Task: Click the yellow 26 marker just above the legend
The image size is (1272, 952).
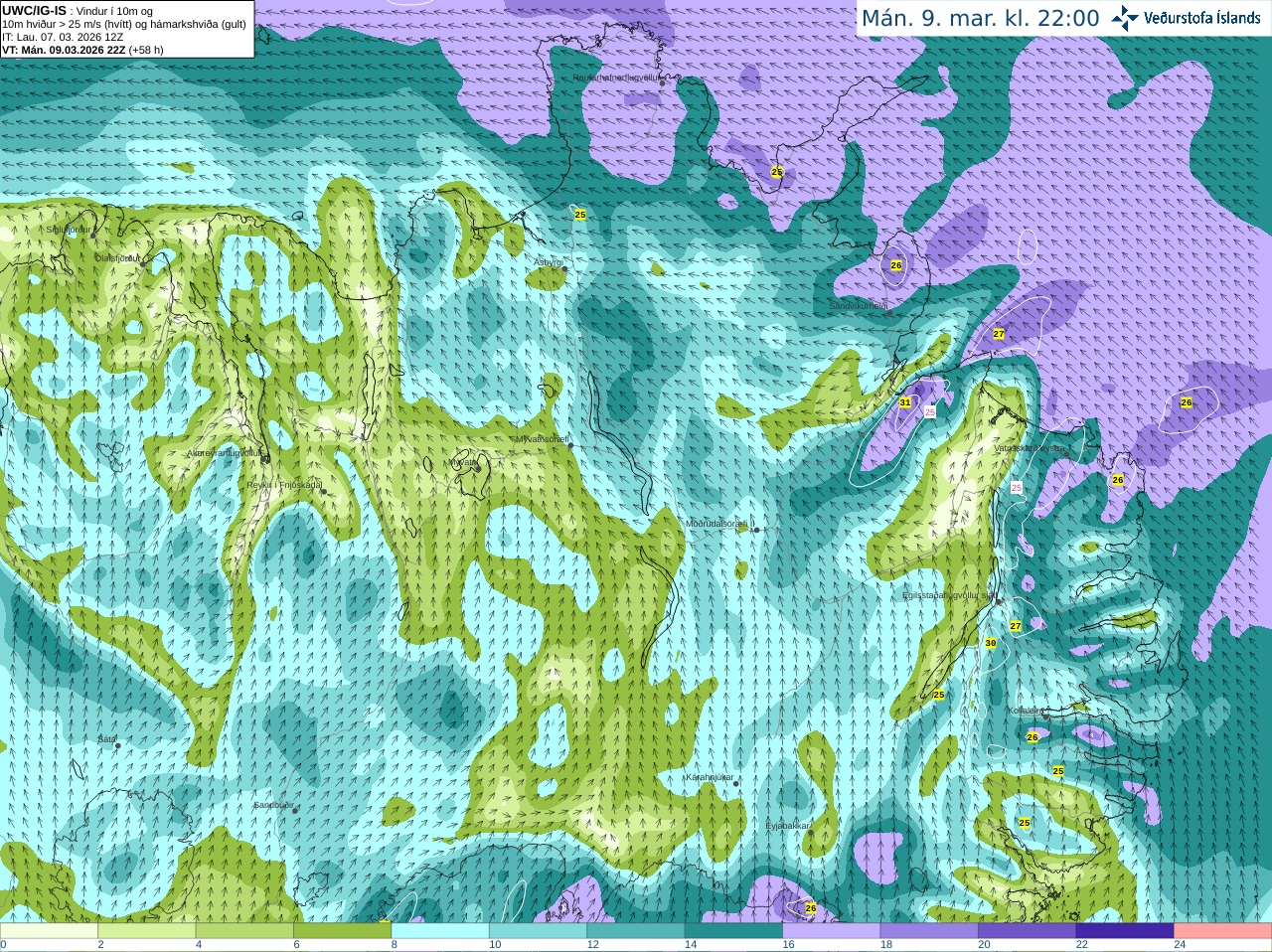Action: click(x=811, y=908)
